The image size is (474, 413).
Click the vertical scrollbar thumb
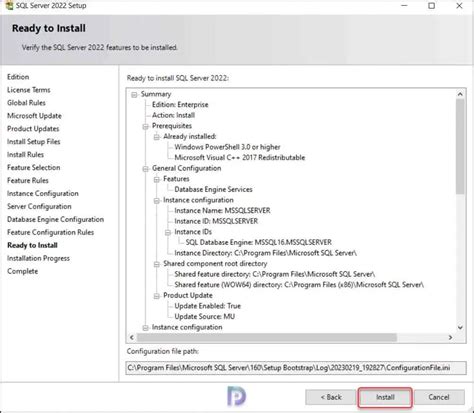point(460,146)
